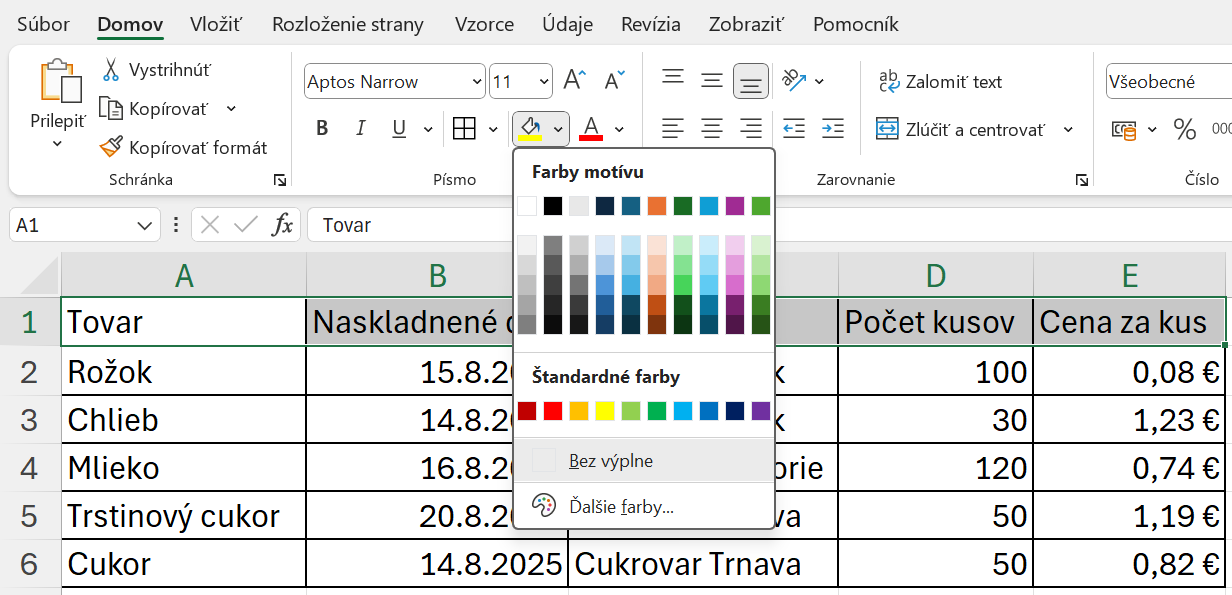Click the Prilepiť paste clipboard icon

click(x=60, y=81)
